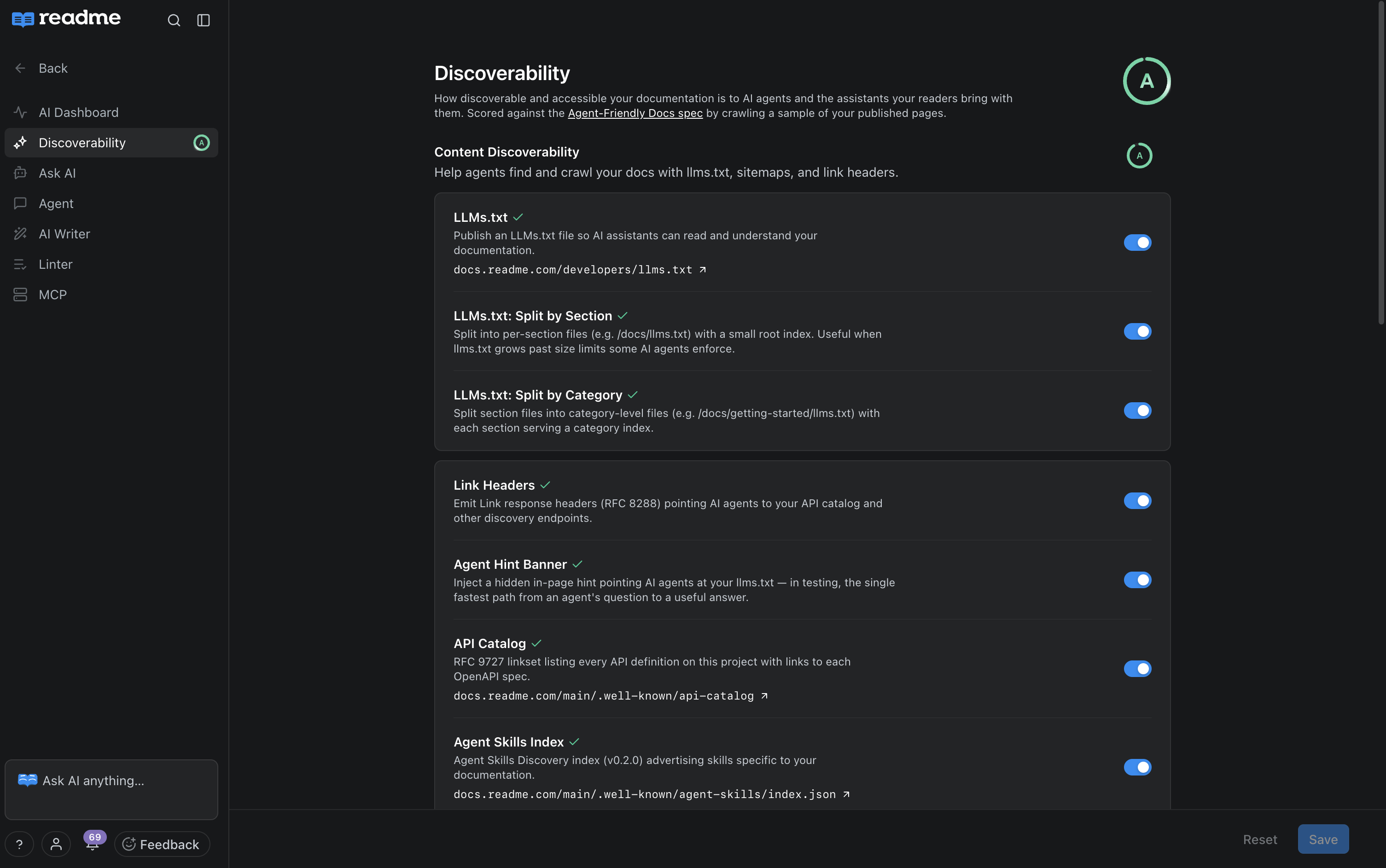The image size is (1386, 868).
Task: Turn off Split by Section toggle
Action: pos(1137,331)
